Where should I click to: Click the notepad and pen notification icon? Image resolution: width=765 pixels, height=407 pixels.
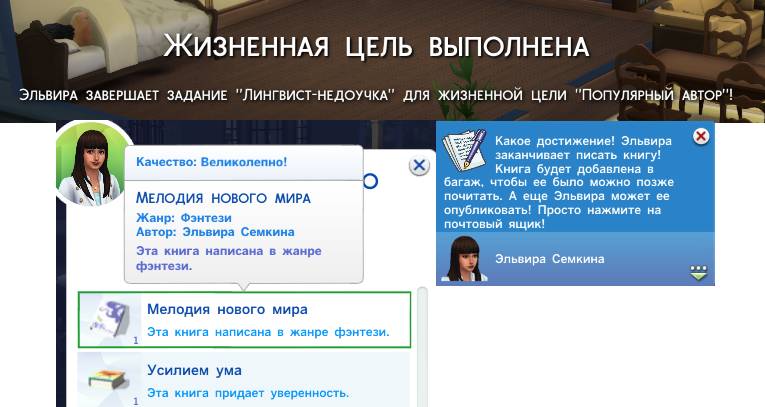click(x=464, y=149)
